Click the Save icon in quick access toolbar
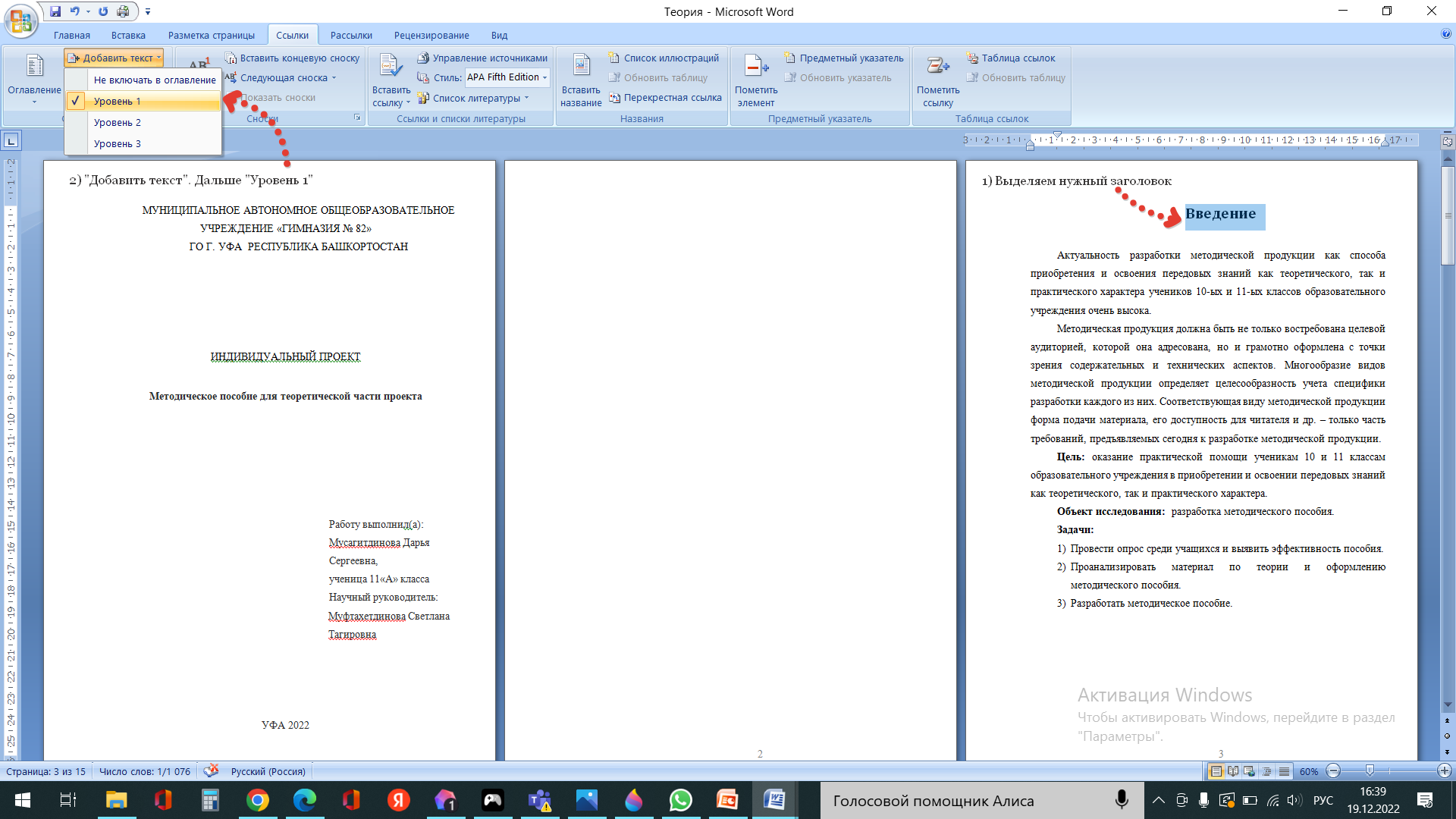 (x=55, y=11)
